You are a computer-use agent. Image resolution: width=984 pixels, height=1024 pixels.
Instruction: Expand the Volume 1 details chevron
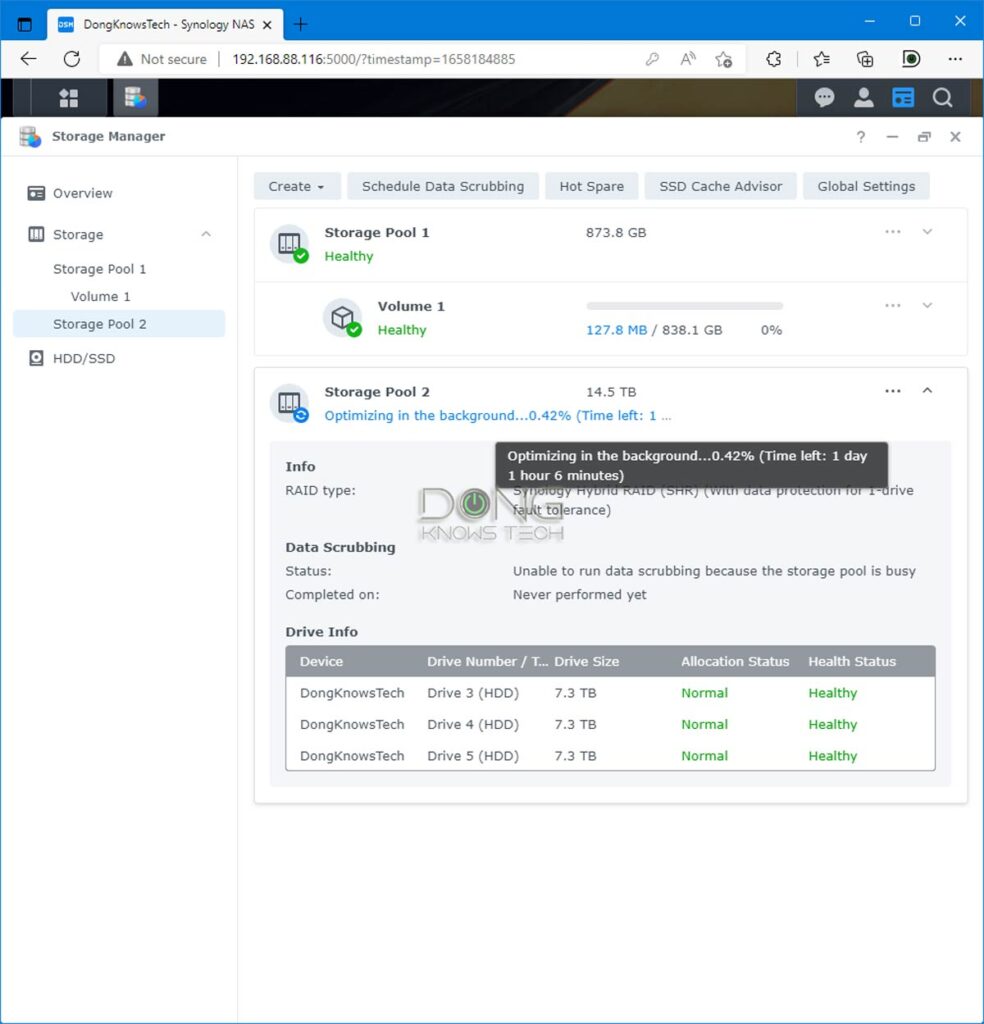tap(927, 306)
